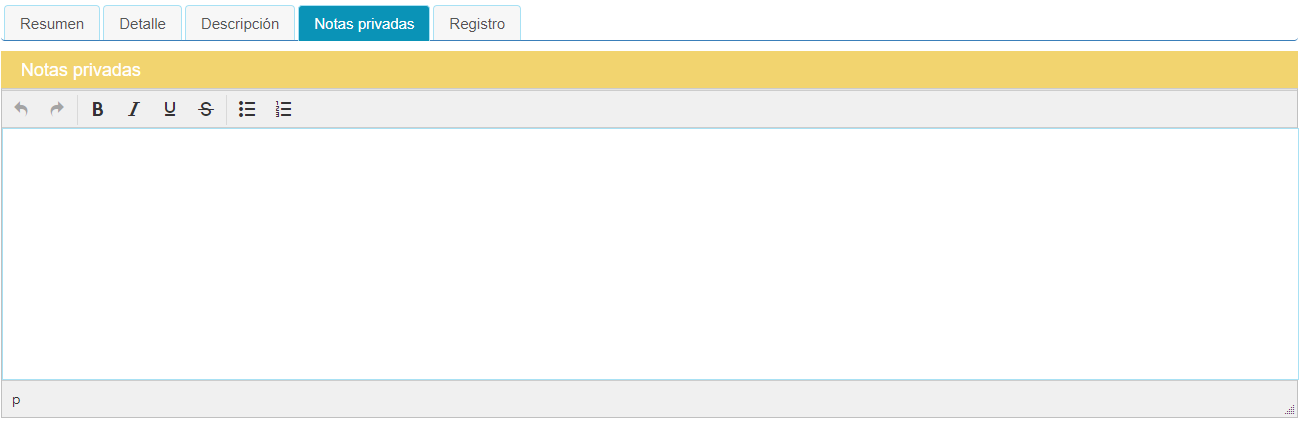The image size is (1304, 423).
Task: Toggle italic formatting
Action: 133,109
